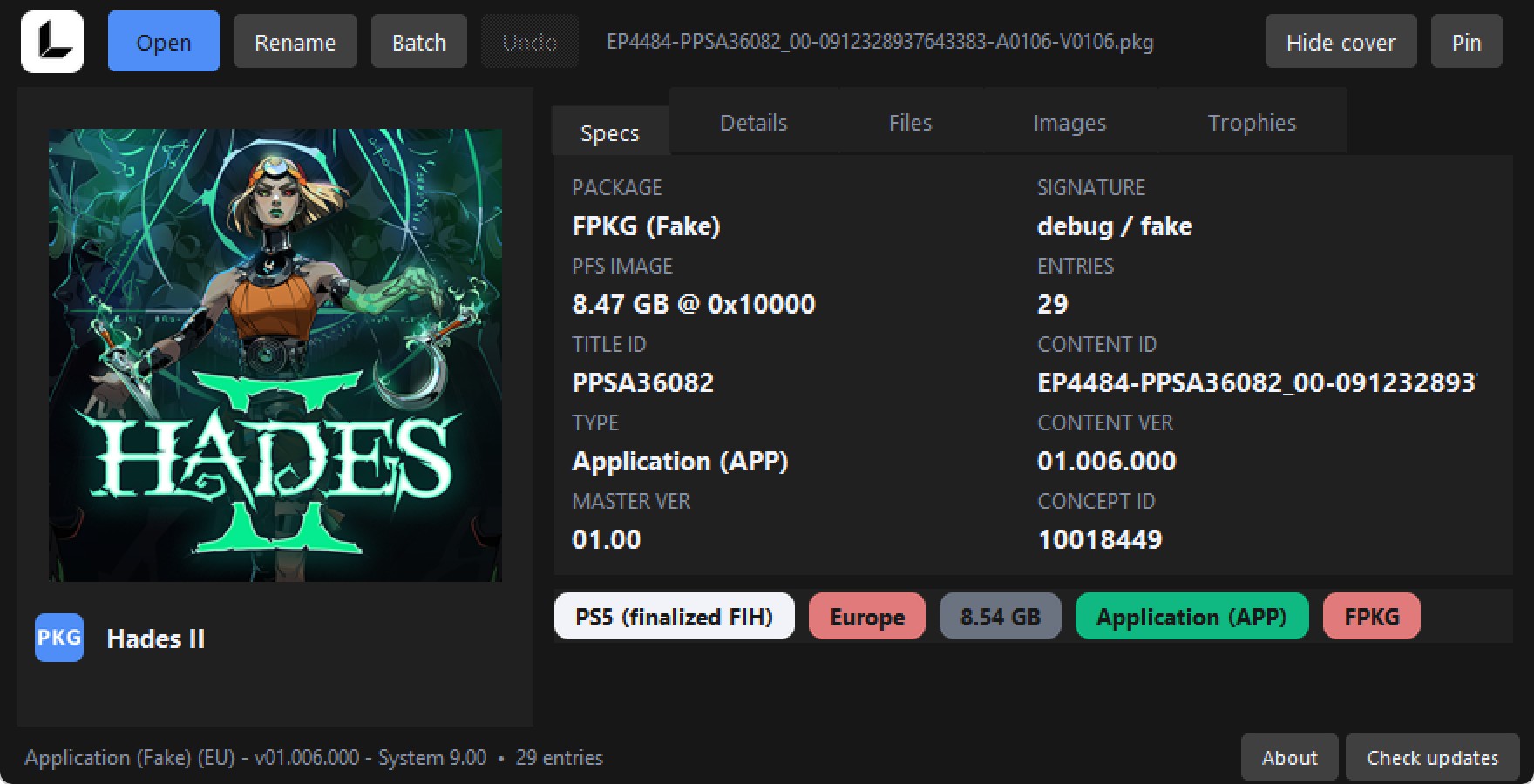Click the debug / fake signature value
1534x784 pixels.
click(1115, 226)
